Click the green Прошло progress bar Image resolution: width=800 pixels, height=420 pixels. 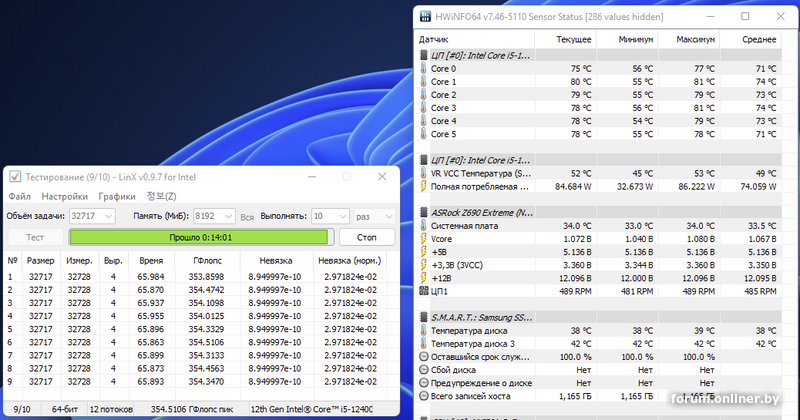pos(198,237)
